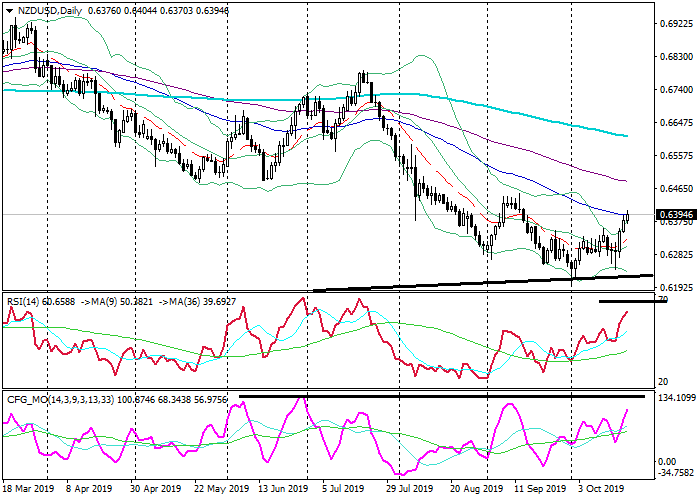This screenshot has height=500, width=700.
Task: Click the 13 Jun 2019 date label
Action: [x=280, y=490]
